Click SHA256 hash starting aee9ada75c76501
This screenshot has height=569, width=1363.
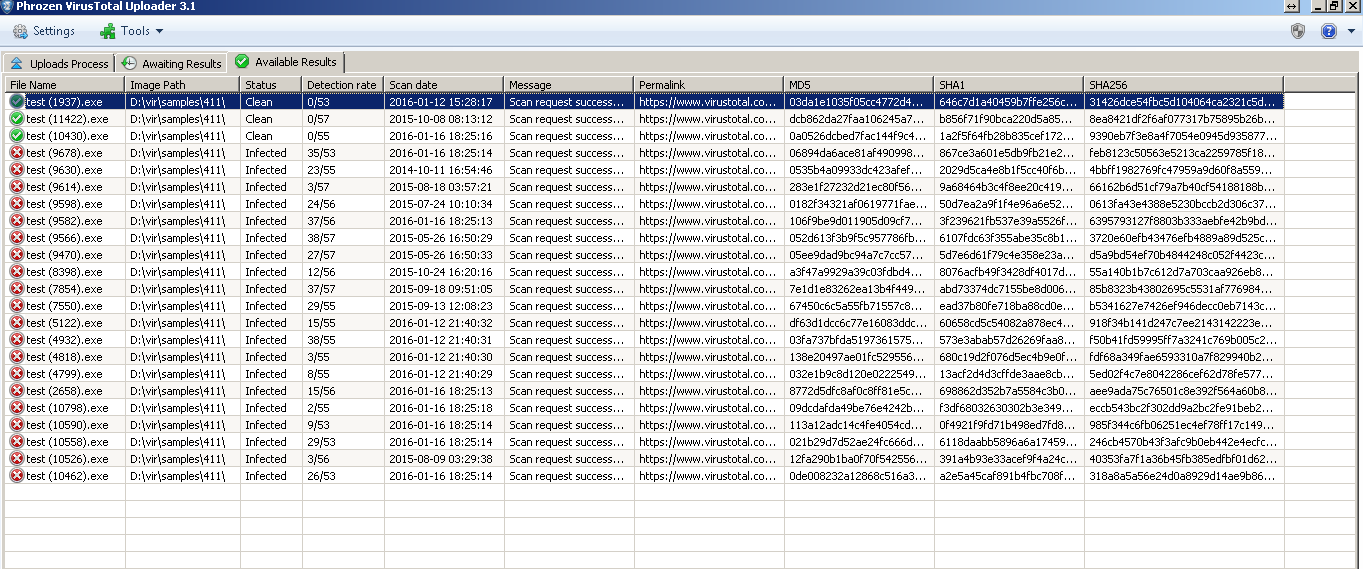point(1183,391)
